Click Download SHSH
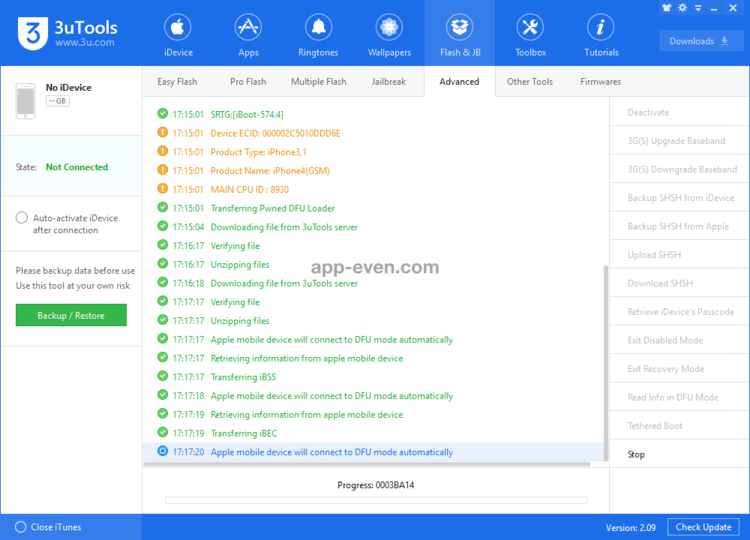Viewport: 750px width, 540px height. pos(679,283)
